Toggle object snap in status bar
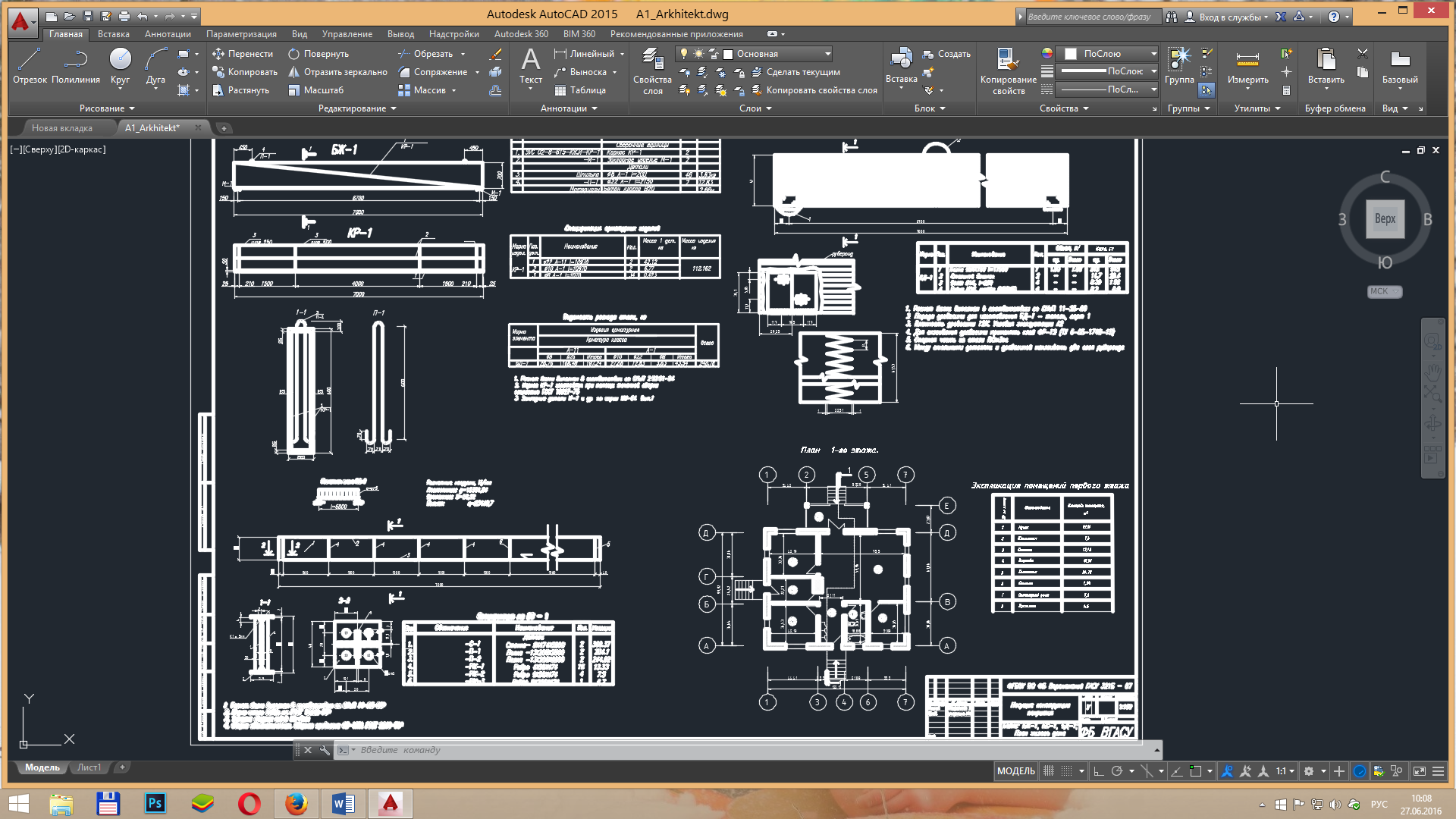The width and height of the screenshot is (1456, 819). click(1196, 771)
